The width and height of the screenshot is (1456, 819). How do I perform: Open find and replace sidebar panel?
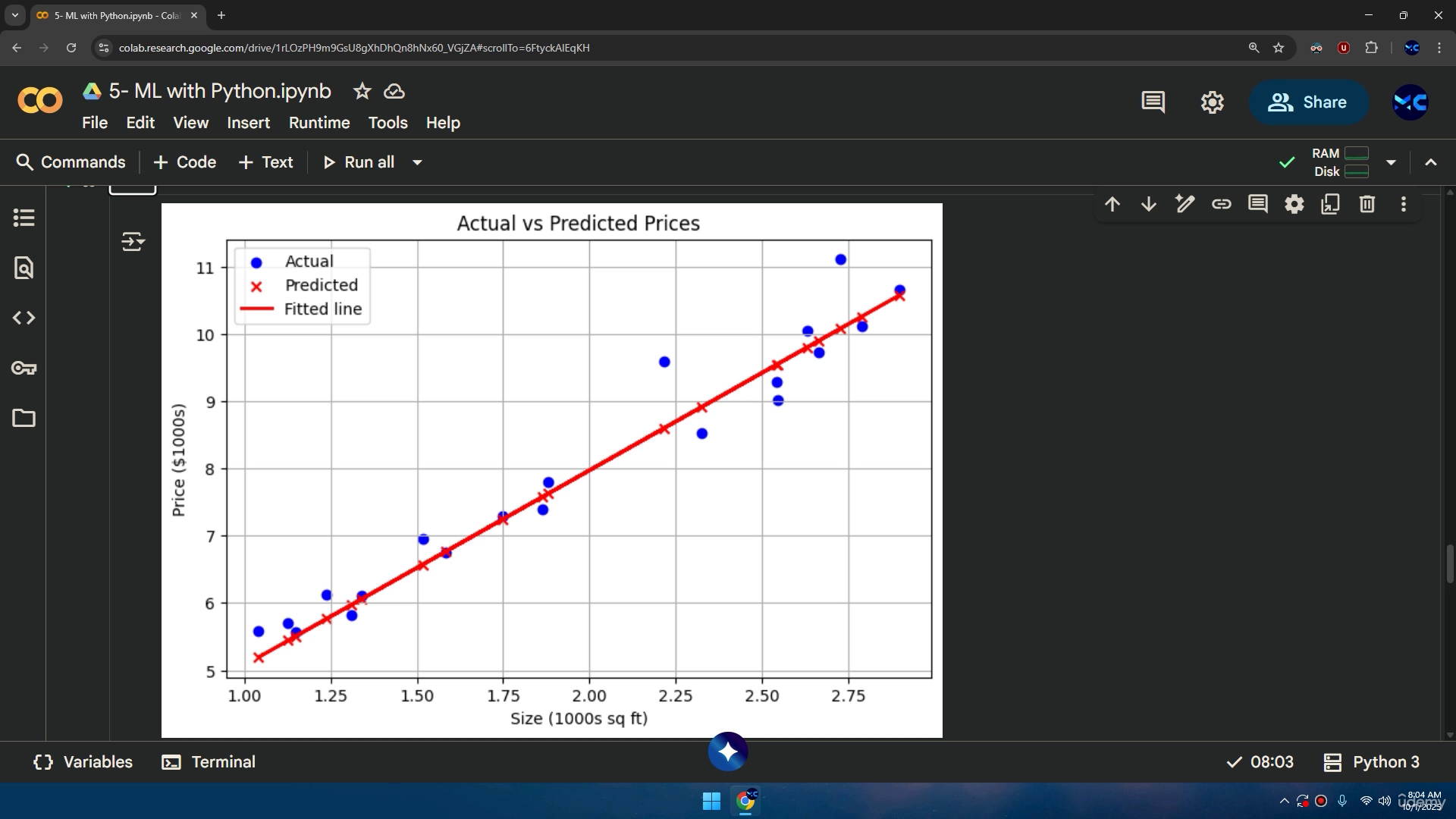[x=24, y=268]
